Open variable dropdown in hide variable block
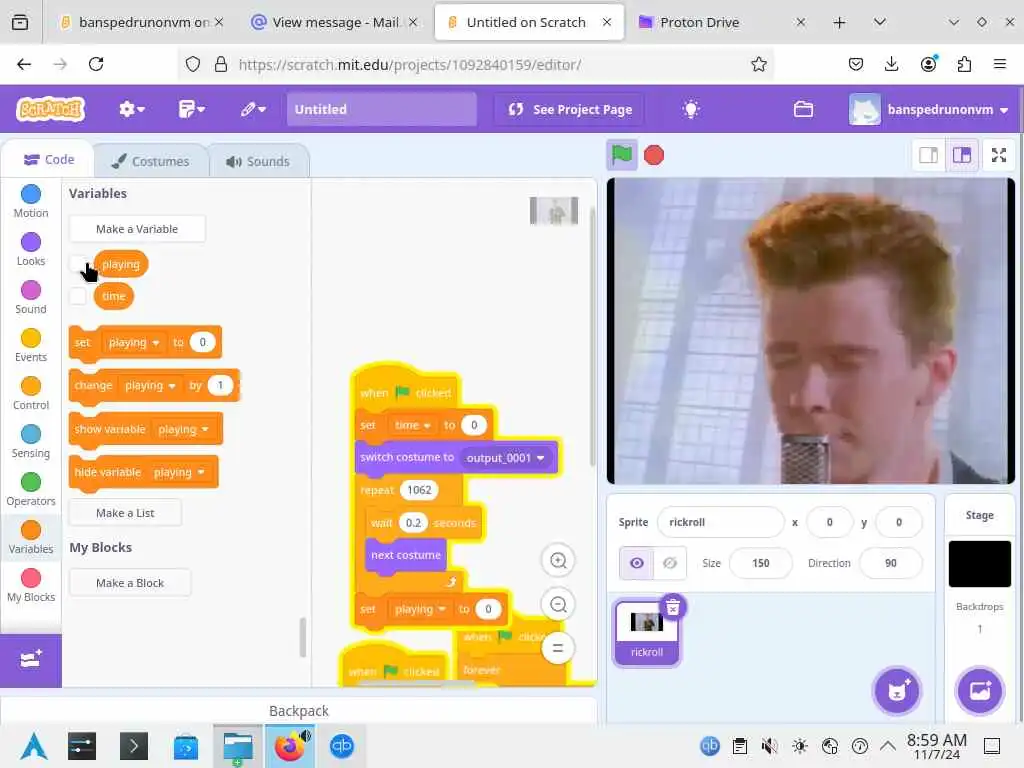Viewport: 1024px width, 768px height. point(179,472)
